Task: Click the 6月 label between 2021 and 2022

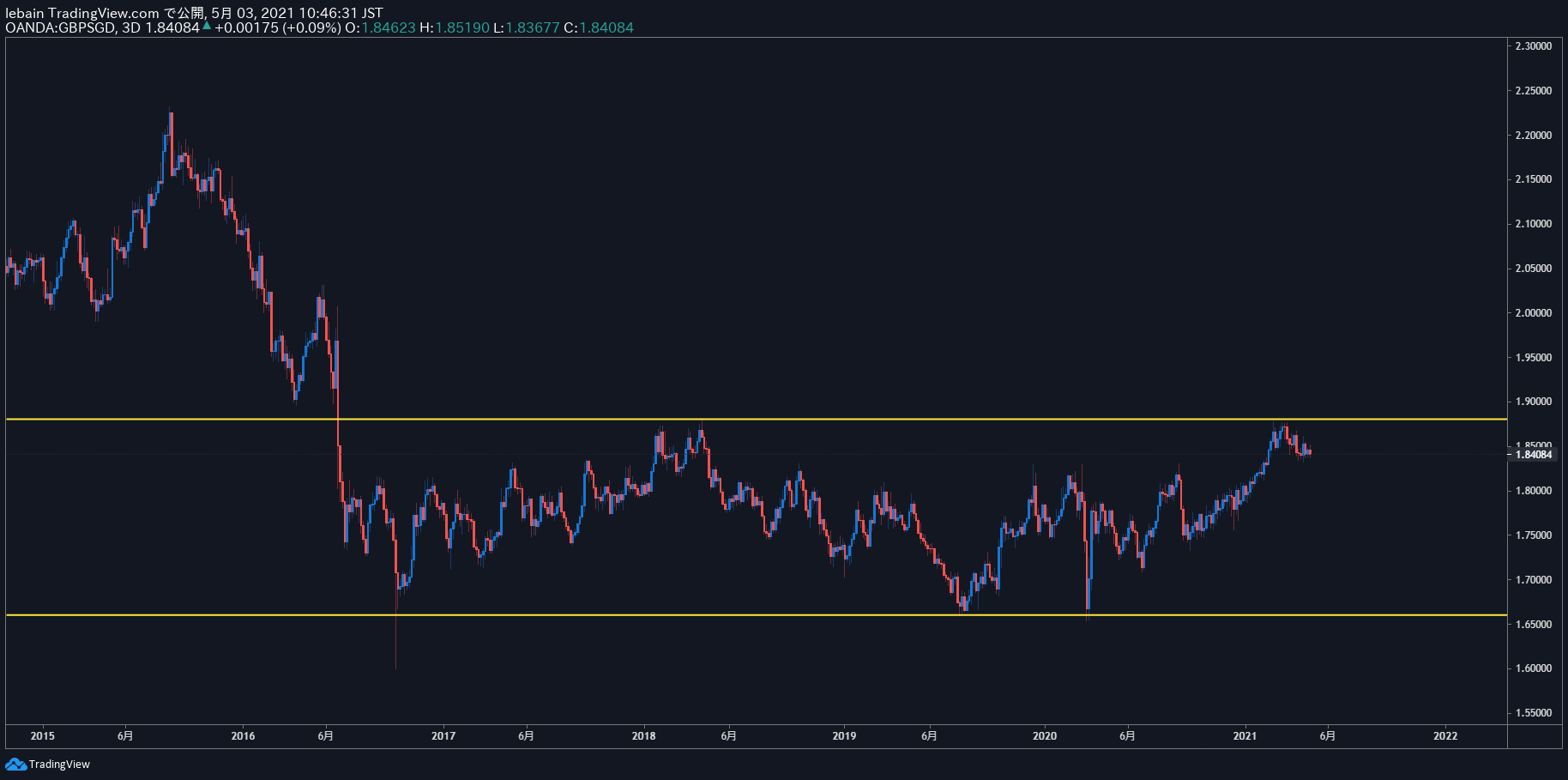Action: pyautogui.click(x=1327, y=736)
